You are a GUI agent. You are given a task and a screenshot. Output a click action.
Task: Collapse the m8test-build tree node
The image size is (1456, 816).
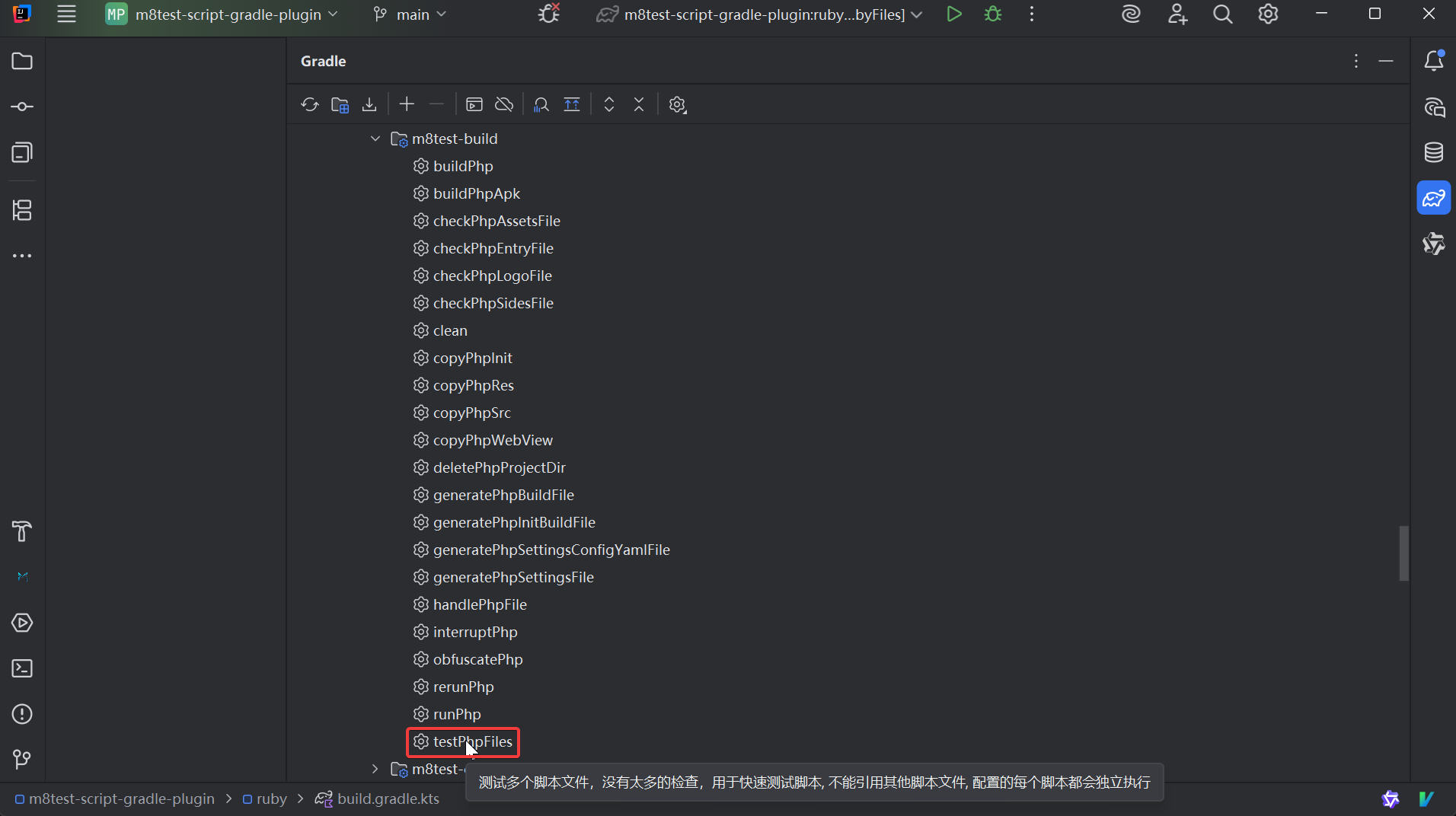coord(375,139)
